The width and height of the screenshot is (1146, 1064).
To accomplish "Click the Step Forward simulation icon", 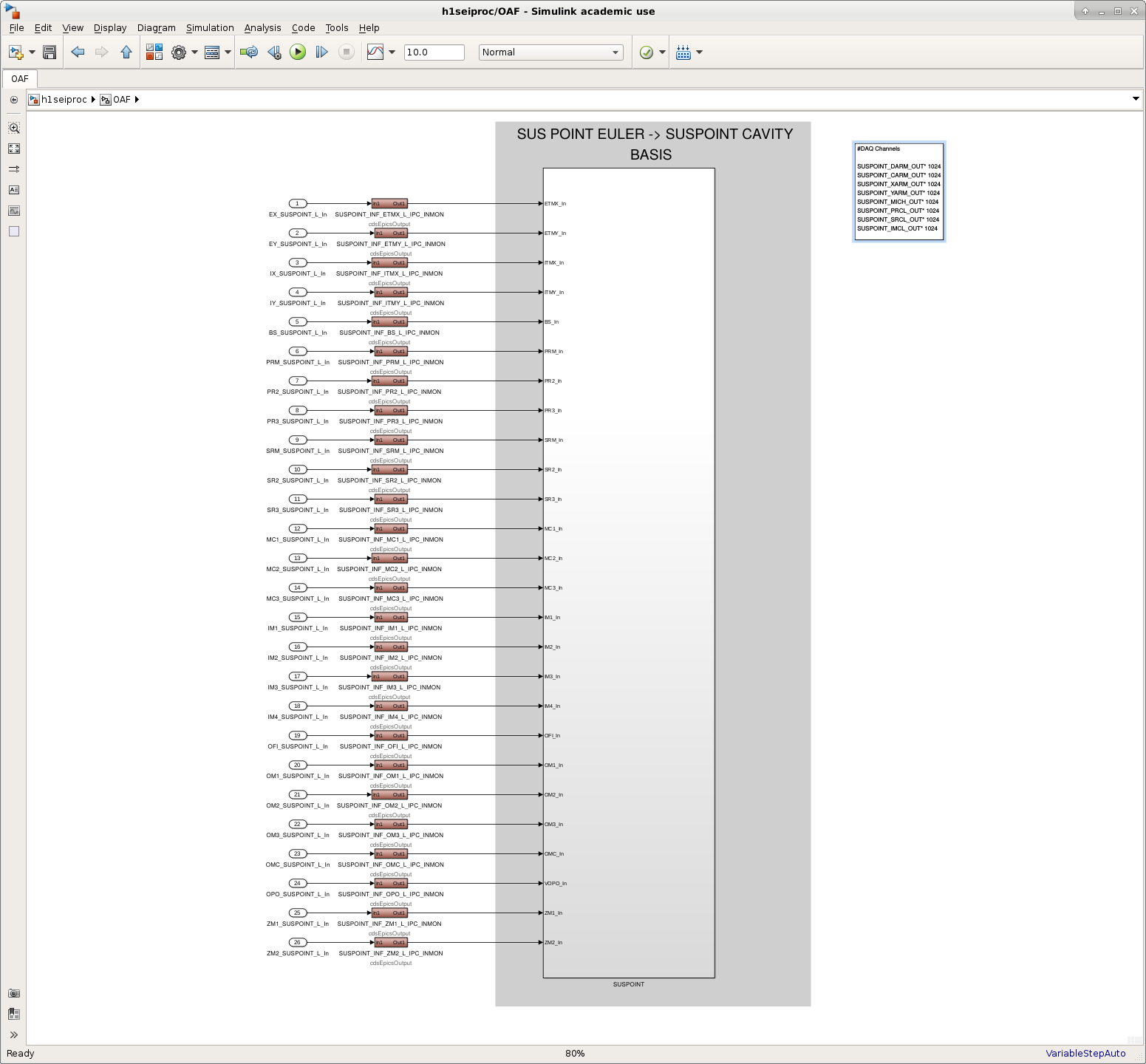I will (321, 52).
